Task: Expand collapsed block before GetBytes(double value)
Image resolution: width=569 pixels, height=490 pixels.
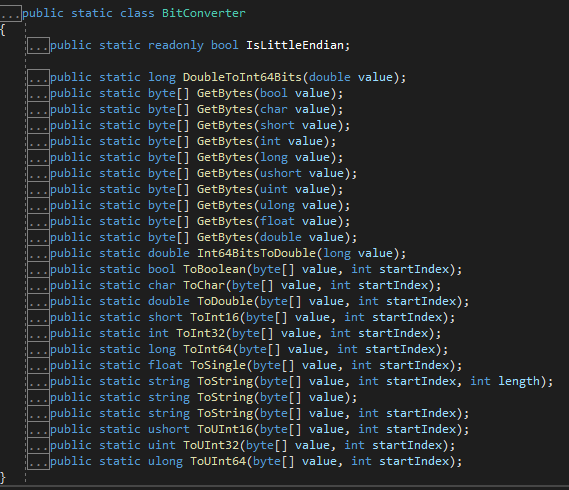Action: [x=38, y=237]
